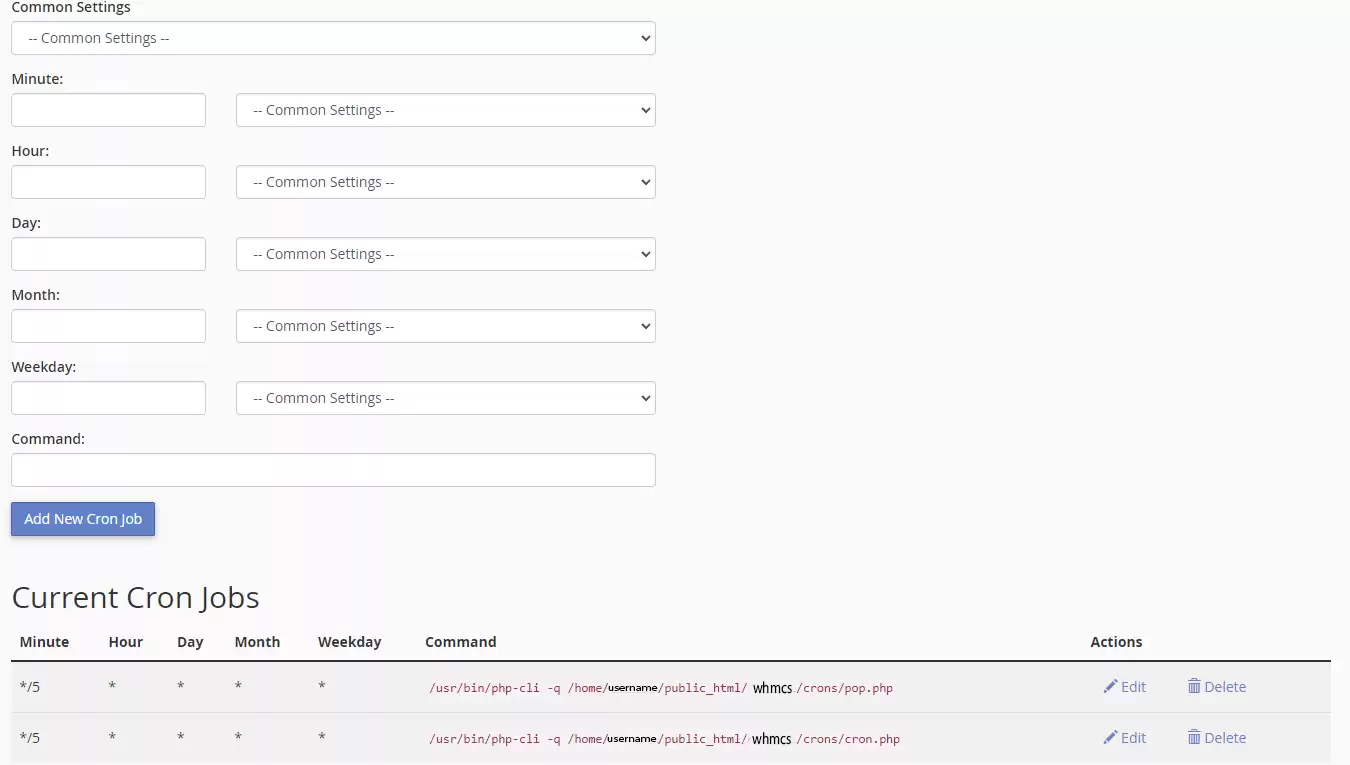
Task: Click trash Delete icon for cron.php job
Action: tap(1194, 738)
